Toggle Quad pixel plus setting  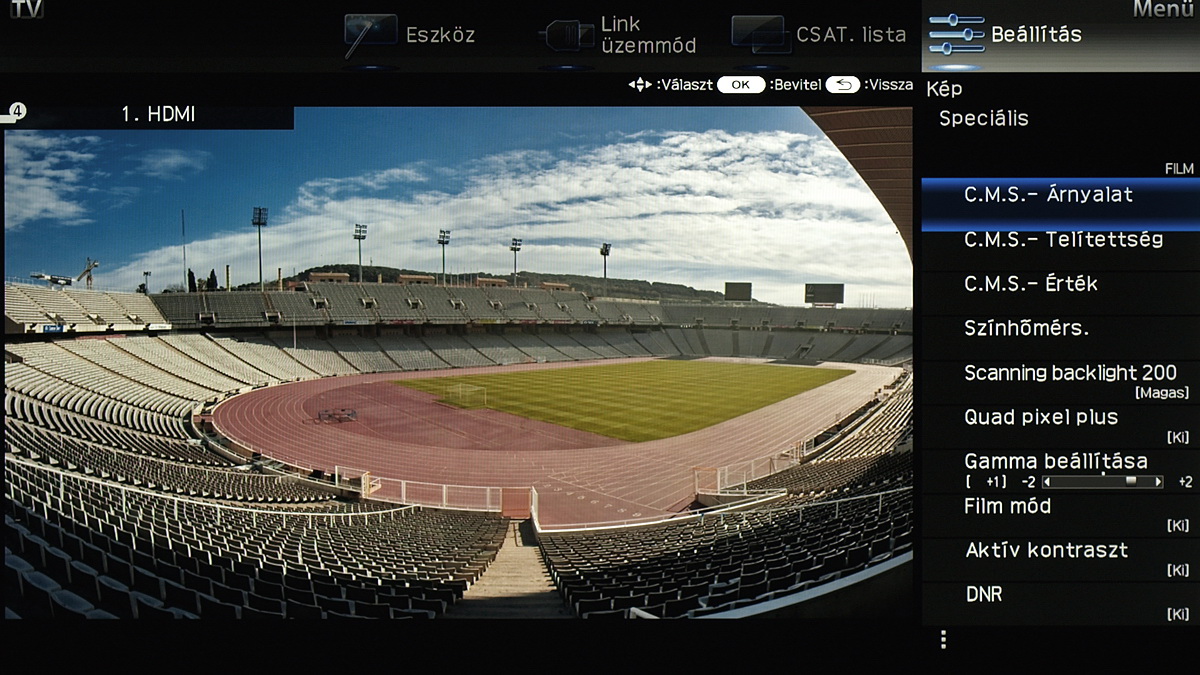(1061, 426)
